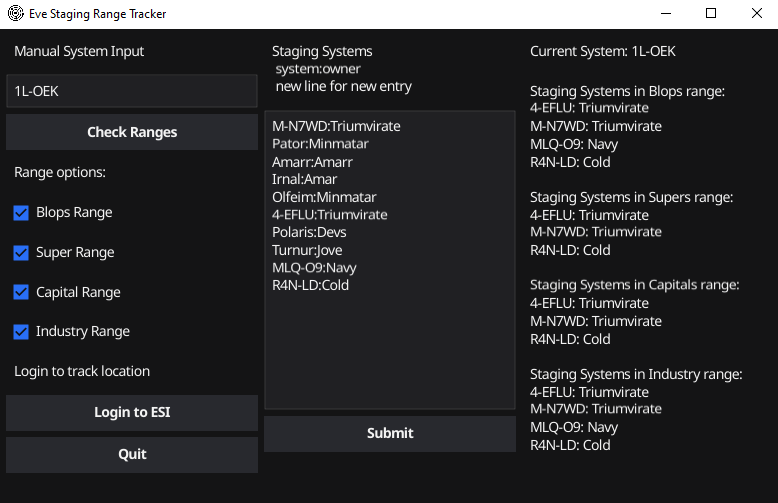Image resolution: width=778 pixels, height=503 pixels.
Task: Click R4N-LD: Cold under Capitals range
Action: (570, 339)
